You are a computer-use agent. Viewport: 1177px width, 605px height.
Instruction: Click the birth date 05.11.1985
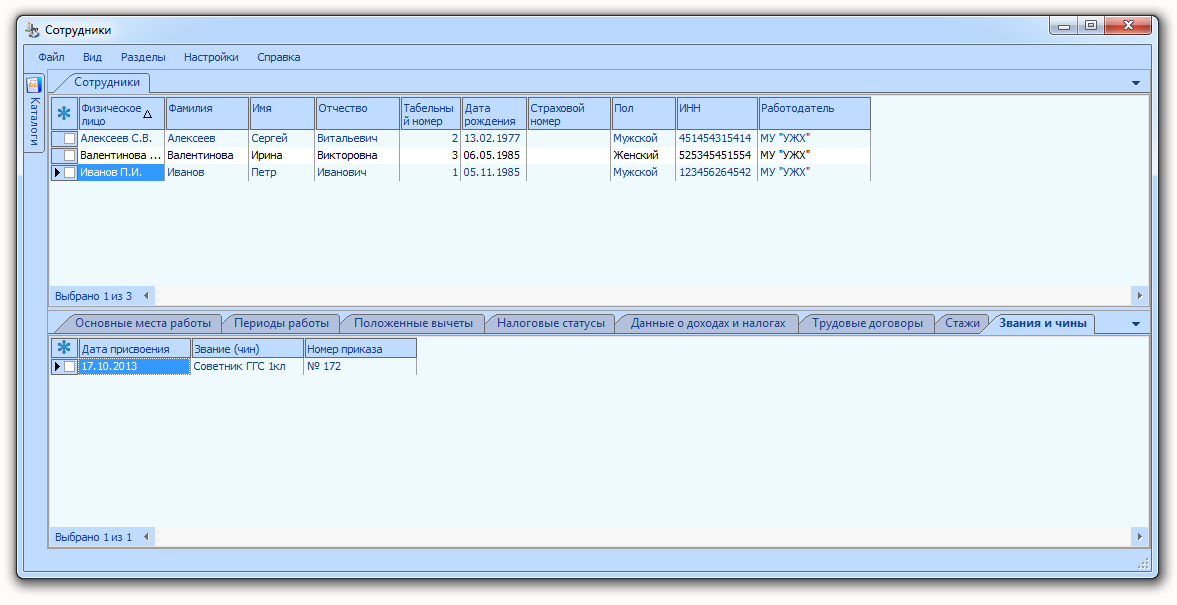tap(494, 172)
